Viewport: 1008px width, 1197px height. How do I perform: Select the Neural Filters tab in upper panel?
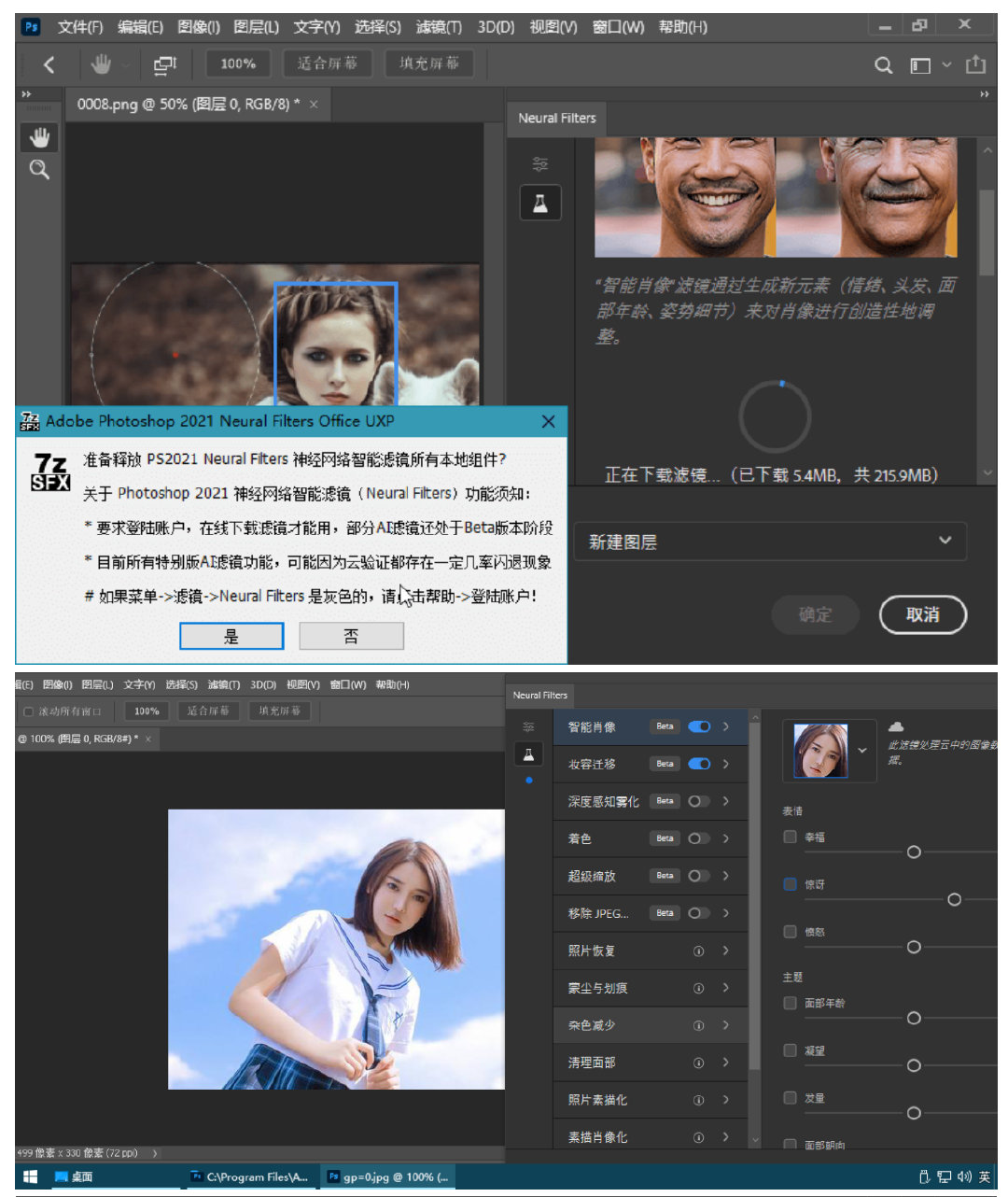click(557, 119)
